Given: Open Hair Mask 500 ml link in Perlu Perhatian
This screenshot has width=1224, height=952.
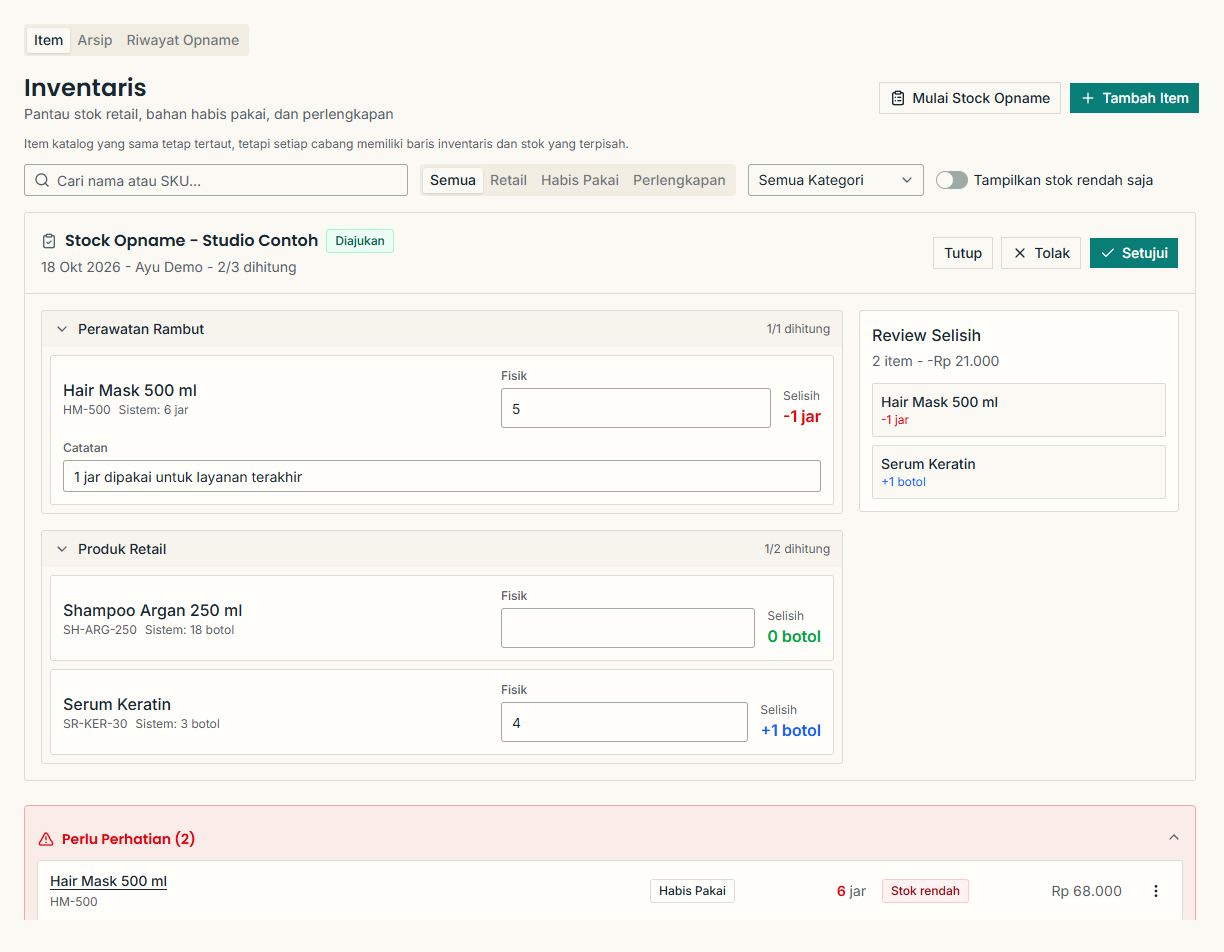Looking at the screenshot, I should tap(108, 881).
